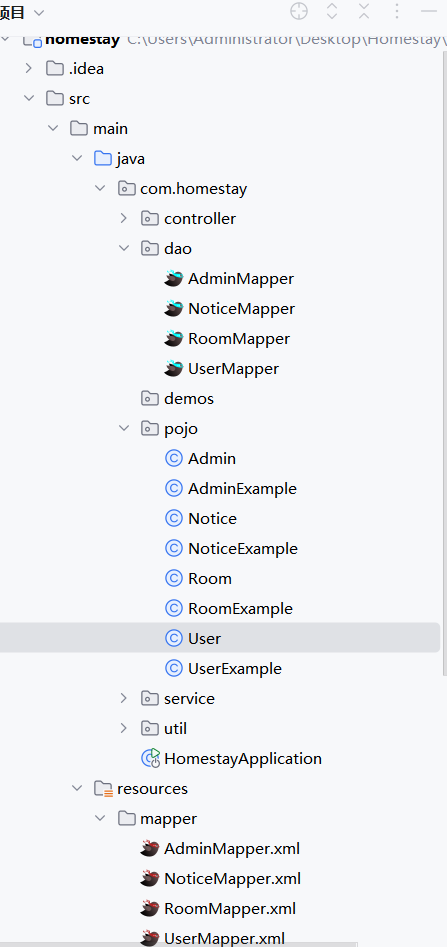Collapse the src folder chevron

tap(28, 98)
